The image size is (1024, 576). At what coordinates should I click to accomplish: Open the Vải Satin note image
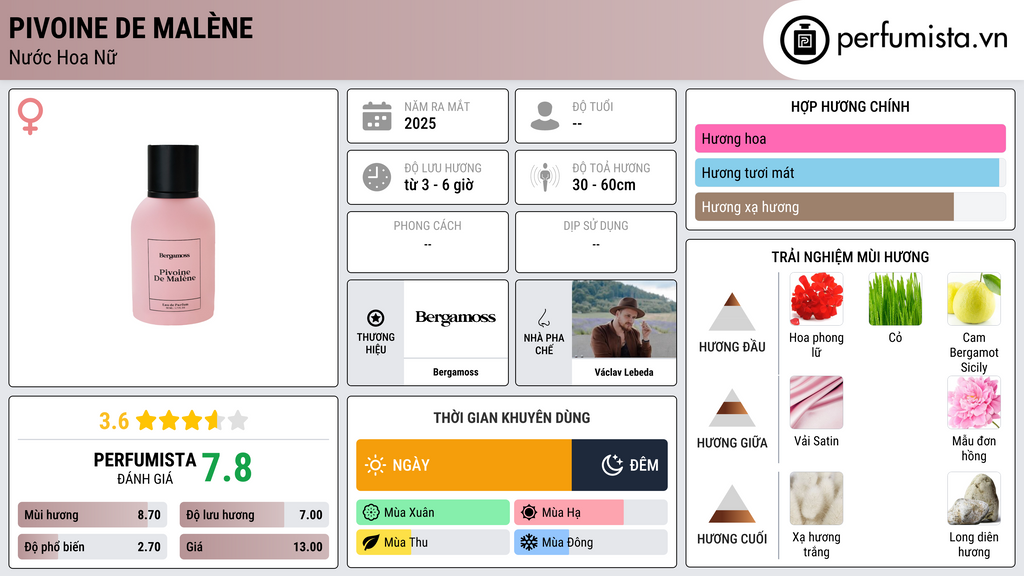(x=816, y=402)
